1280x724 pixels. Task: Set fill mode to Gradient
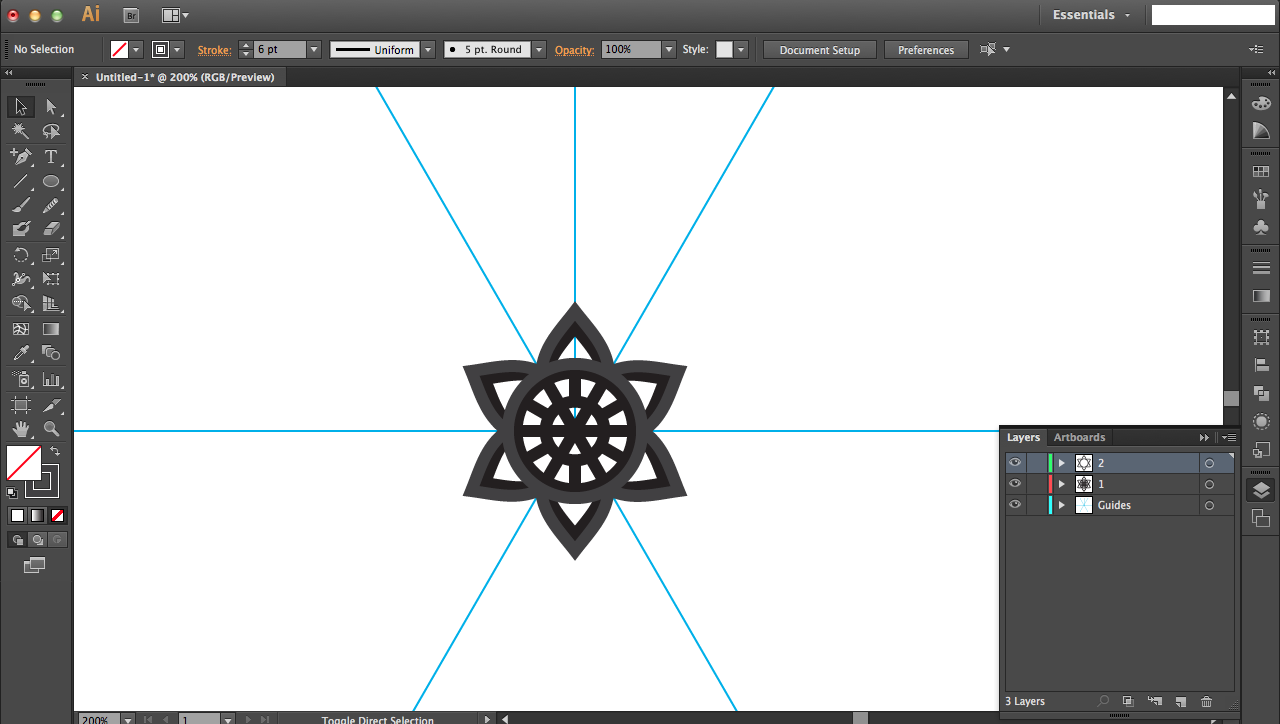coord(37,516)
